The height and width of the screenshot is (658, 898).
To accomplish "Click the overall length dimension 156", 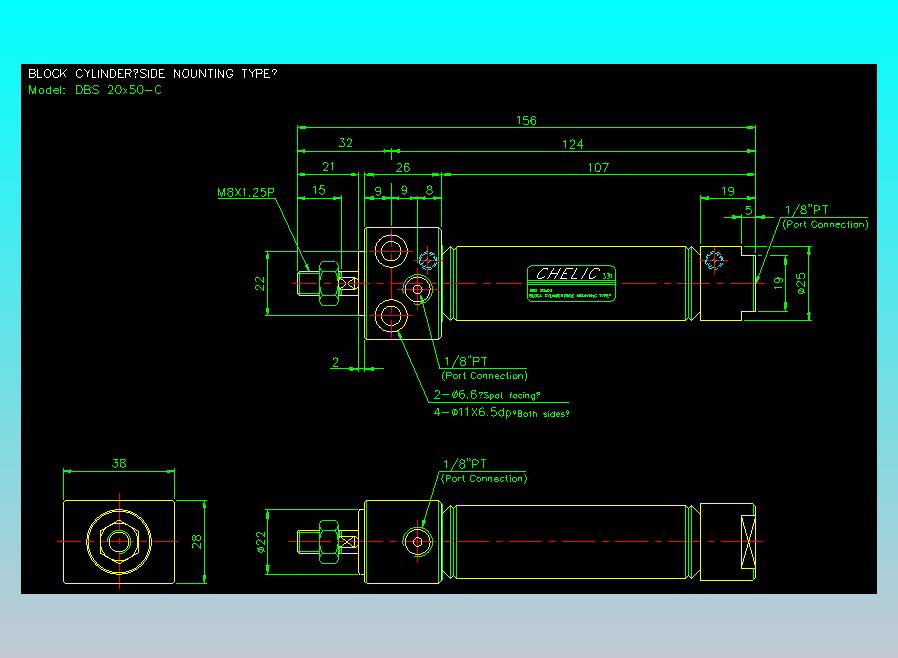I will tap(526, 120).
